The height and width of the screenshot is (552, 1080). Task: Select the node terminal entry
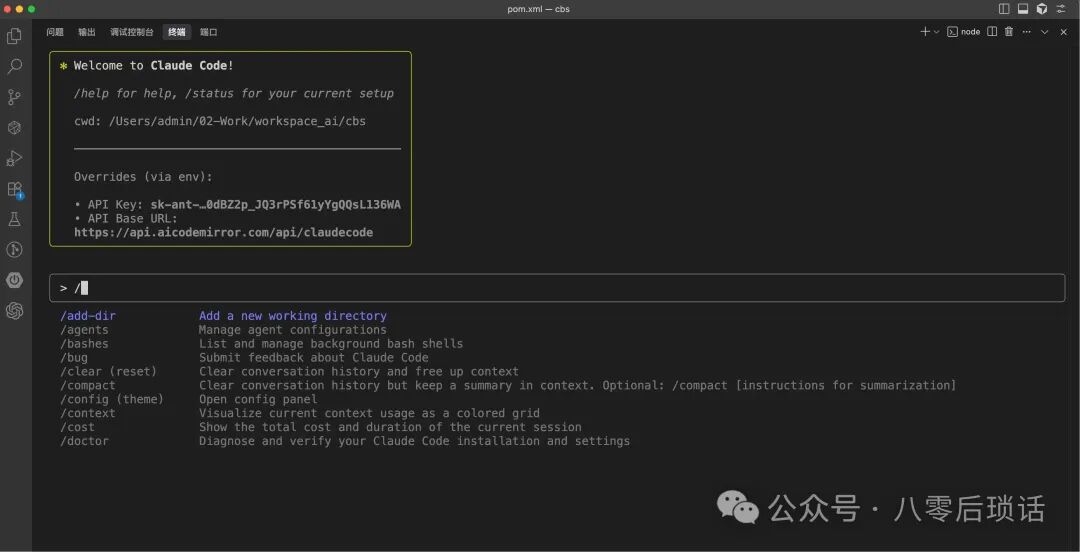(964, 32)
